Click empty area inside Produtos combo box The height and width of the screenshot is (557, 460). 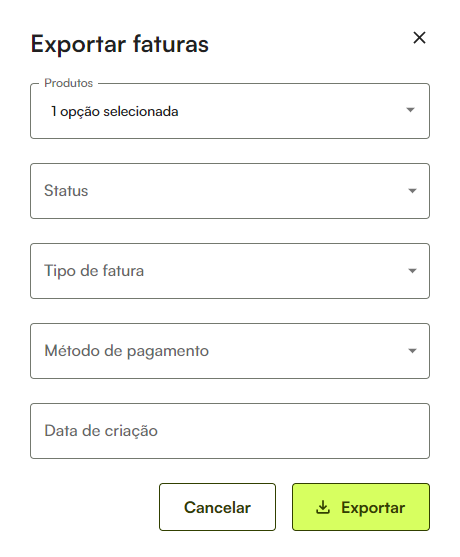point(291,111)
